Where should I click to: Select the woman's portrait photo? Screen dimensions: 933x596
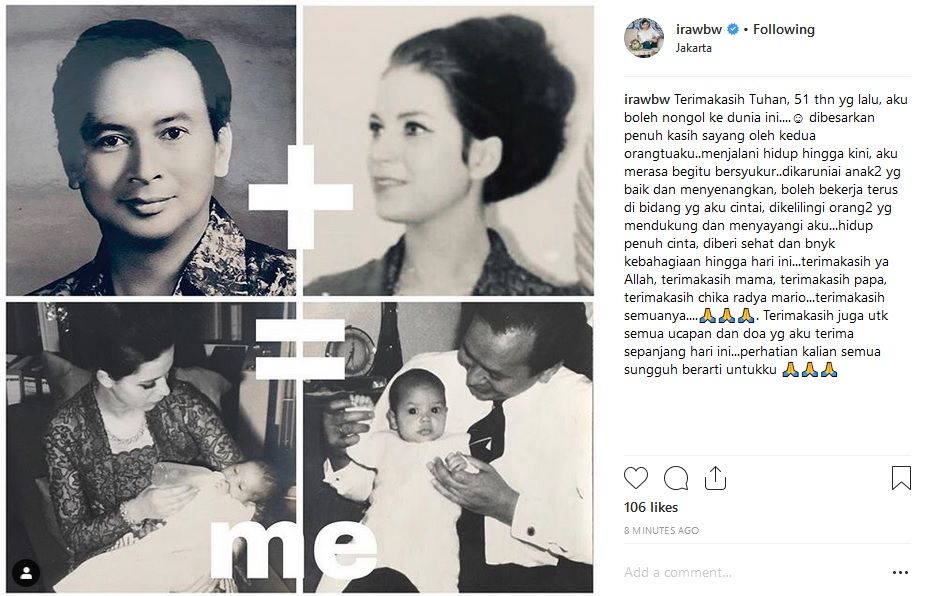tap(448, 150)
